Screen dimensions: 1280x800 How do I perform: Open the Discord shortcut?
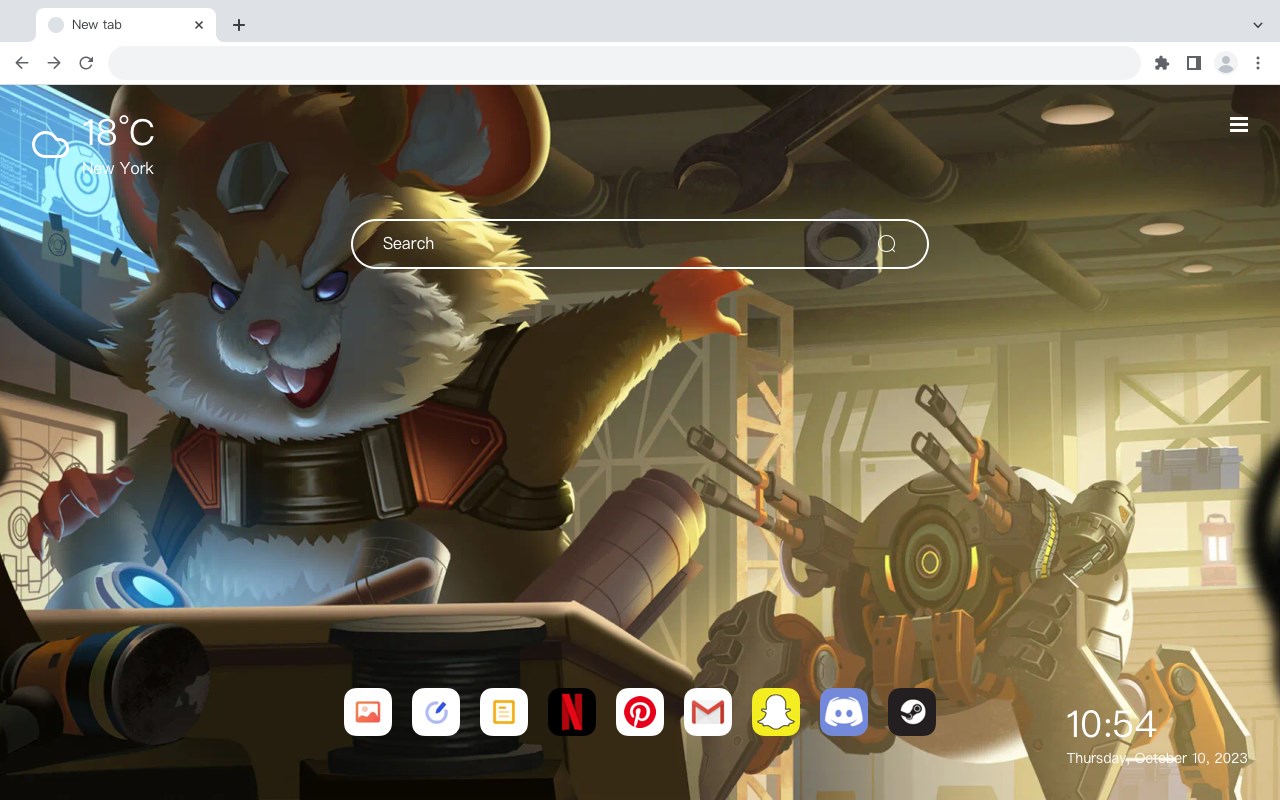[x=844, y=712]
